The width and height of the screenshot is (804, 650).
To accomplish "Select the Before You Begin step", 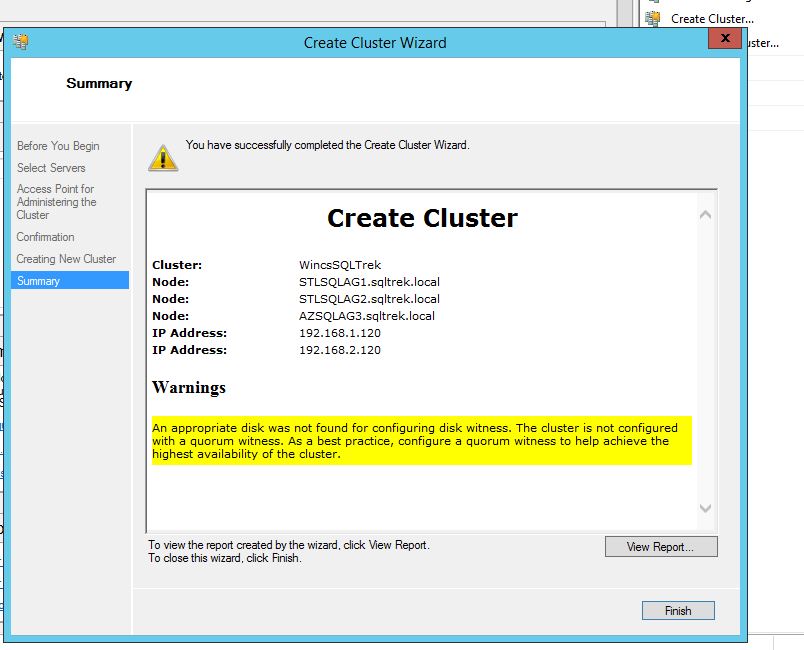I will click(x=58, y=146).
